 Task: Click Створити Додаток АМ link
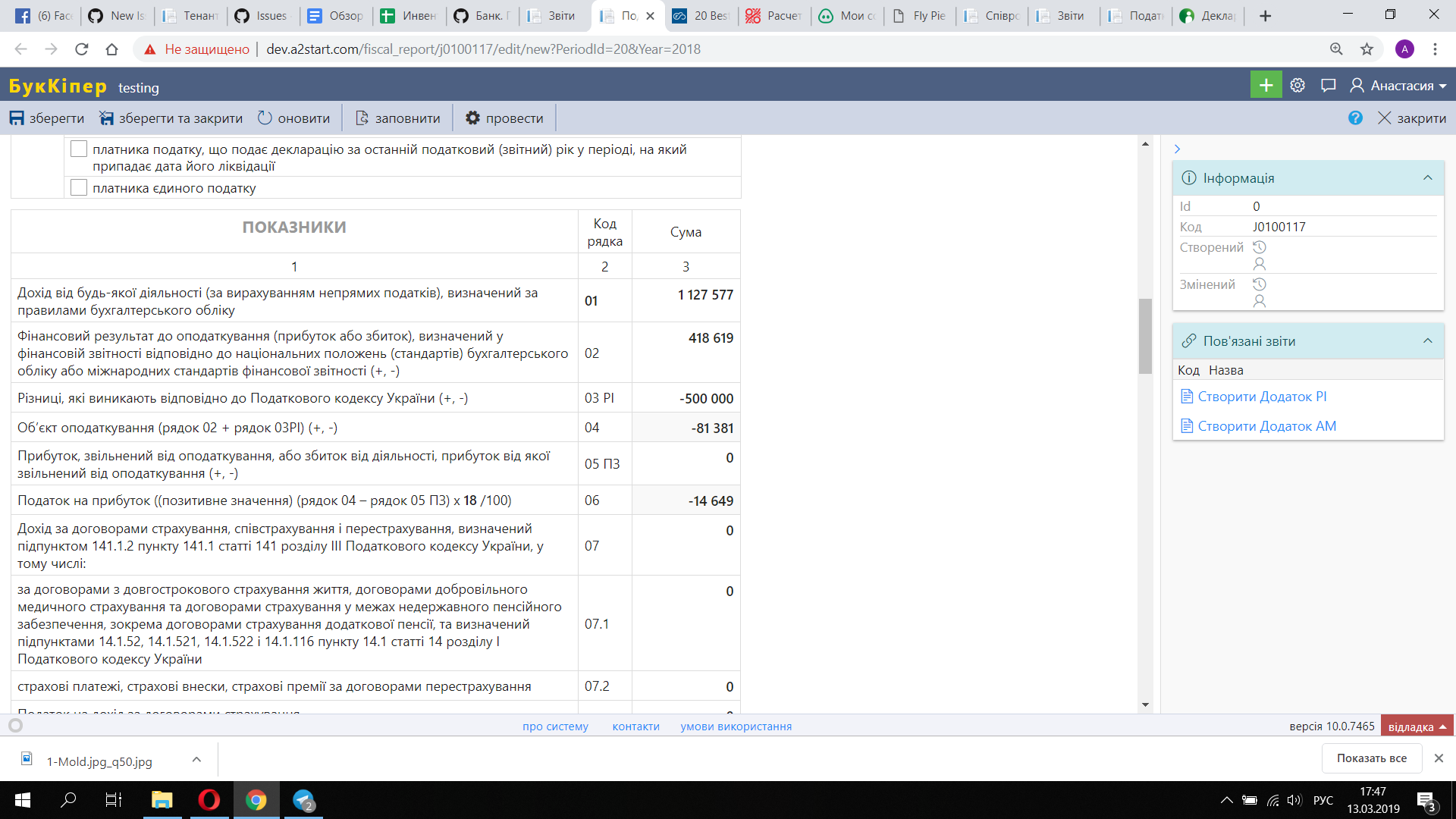click(1266, 426)
